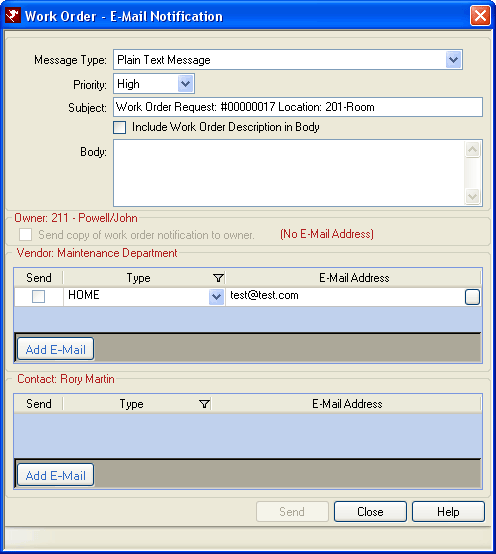Click the Body scrollbar up arrow
496x554 pixels.
[473, 150]
